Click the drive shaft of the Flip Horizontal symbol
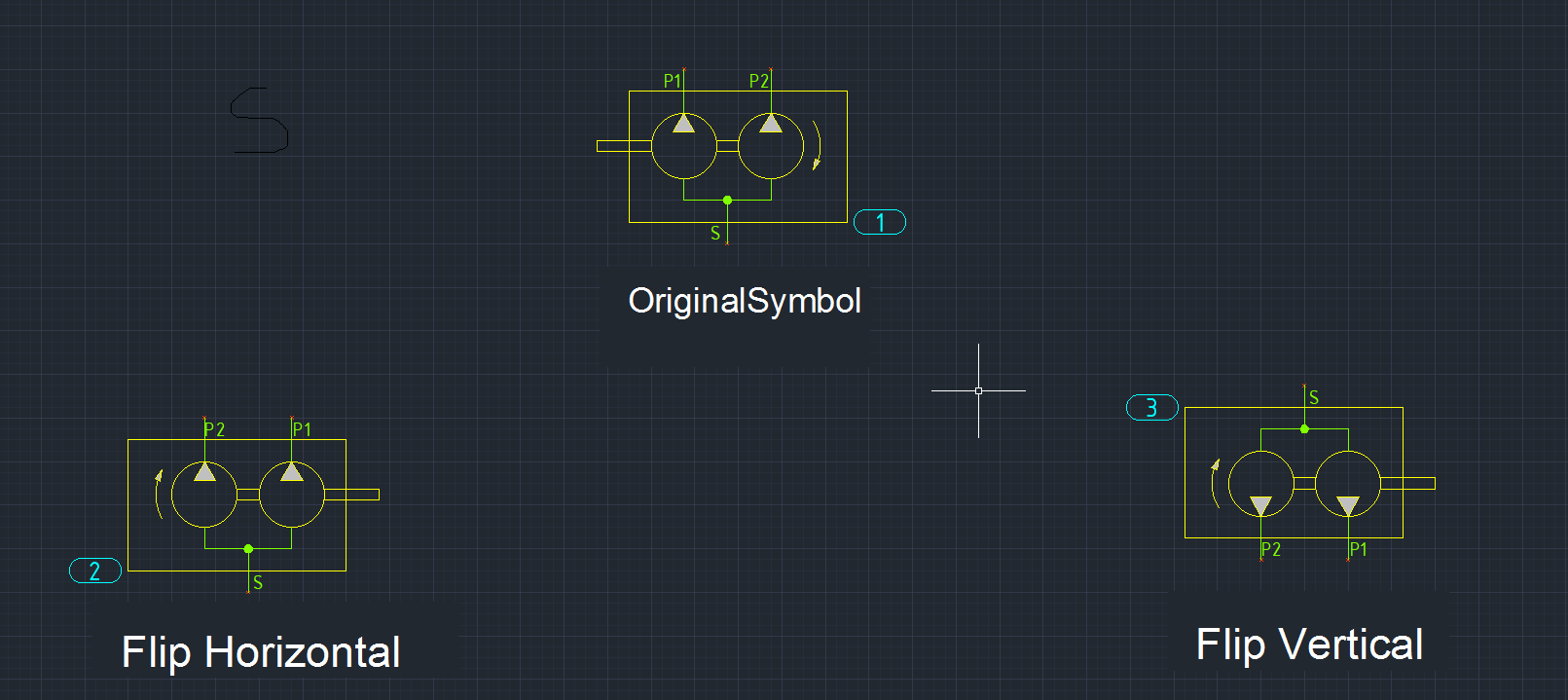This screenshot has width=1568, height=700. [352, 495]
